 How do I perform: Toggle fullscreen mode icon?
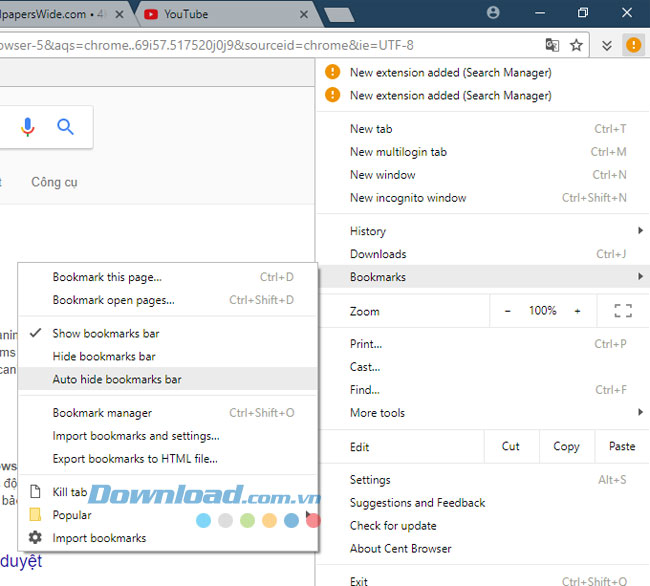tap(623, 311)
